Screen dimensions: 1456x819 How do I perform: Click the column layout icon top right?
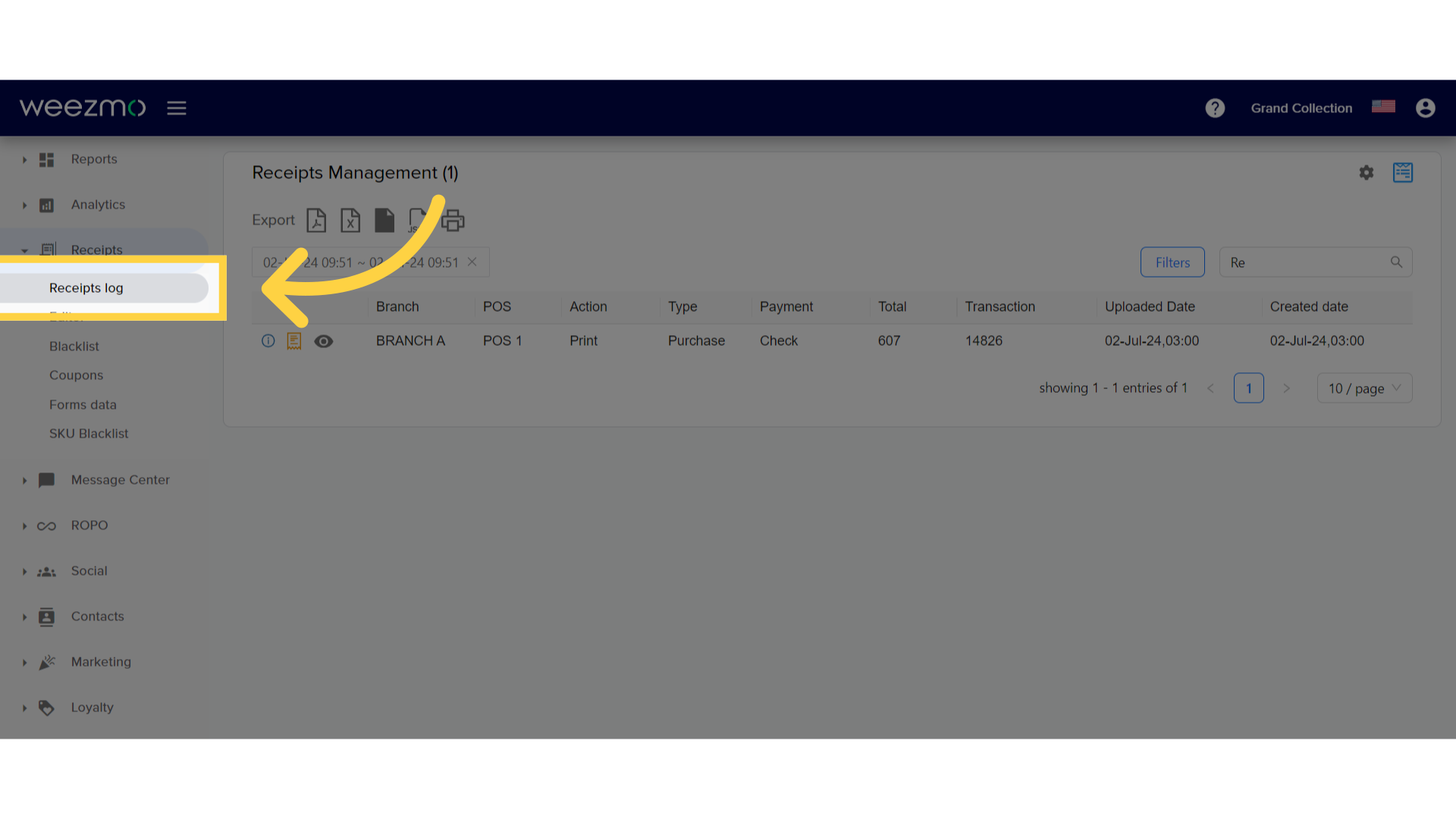tap(1403, 172)
